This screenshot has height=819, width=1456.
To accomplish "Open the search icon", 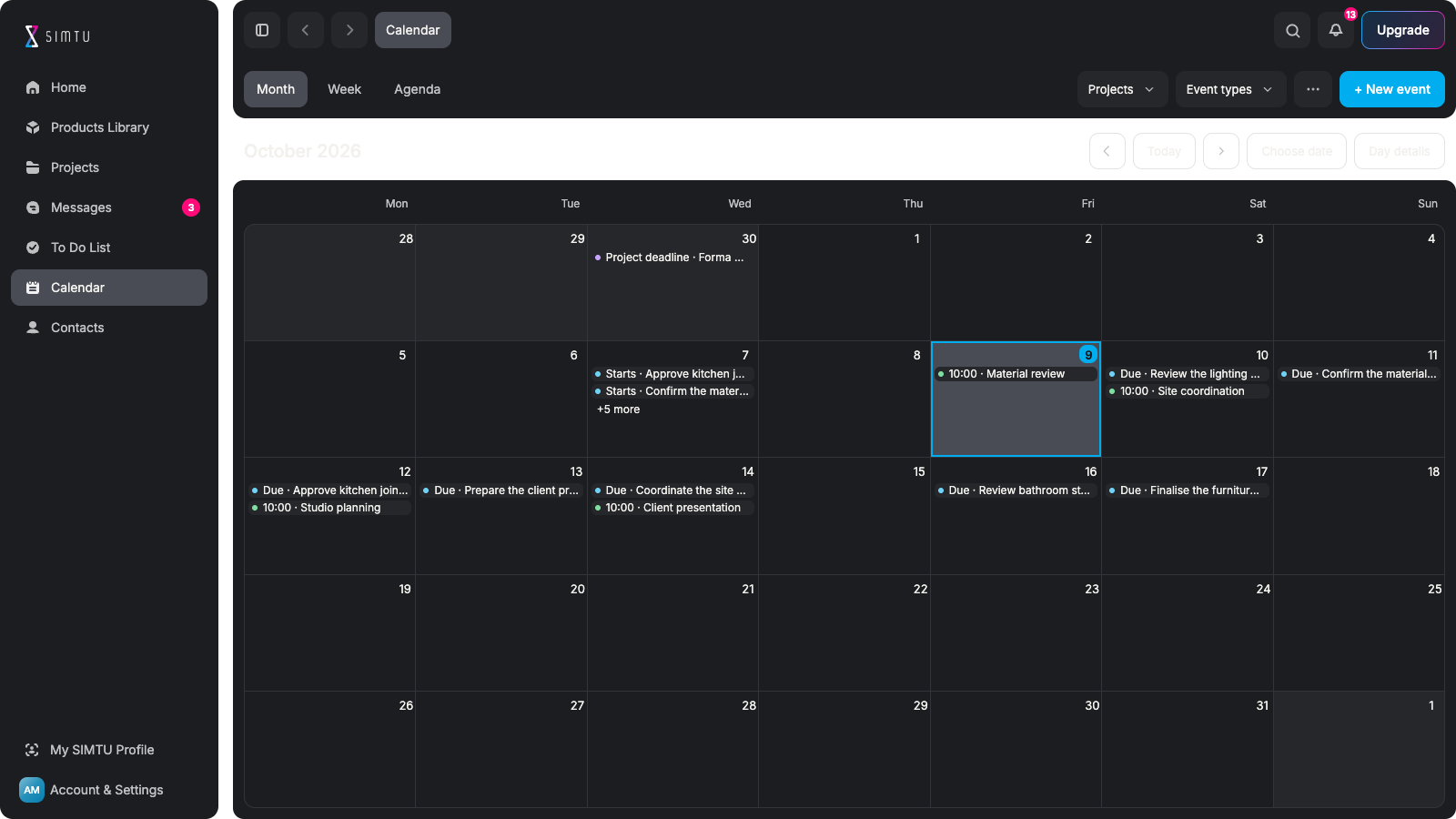I will click(1292, 30).
